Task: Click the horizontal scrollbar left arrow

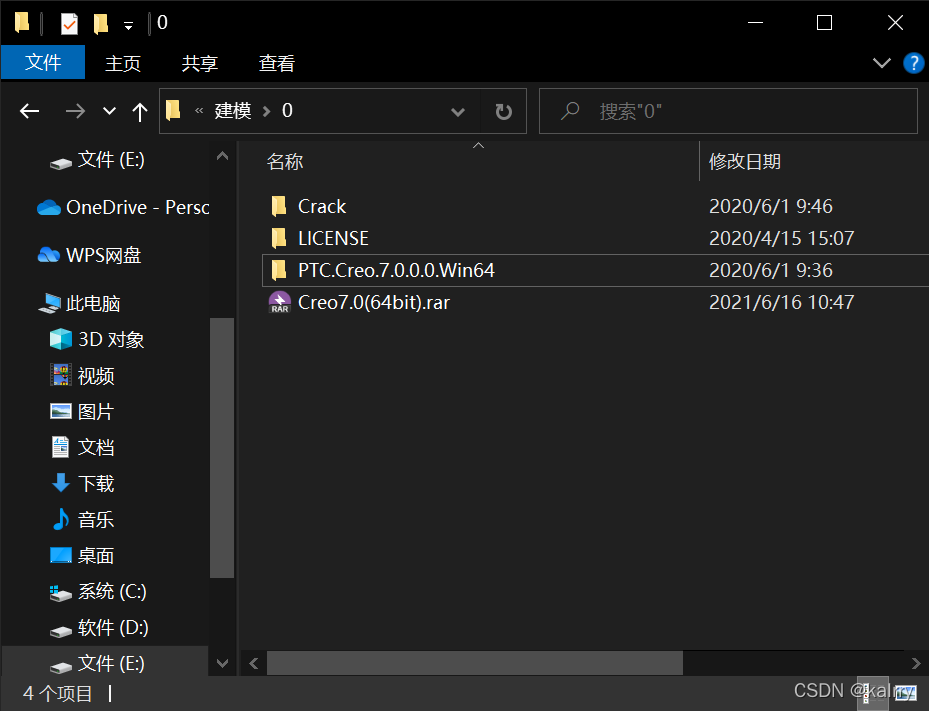Action: (x=254, y=663)
